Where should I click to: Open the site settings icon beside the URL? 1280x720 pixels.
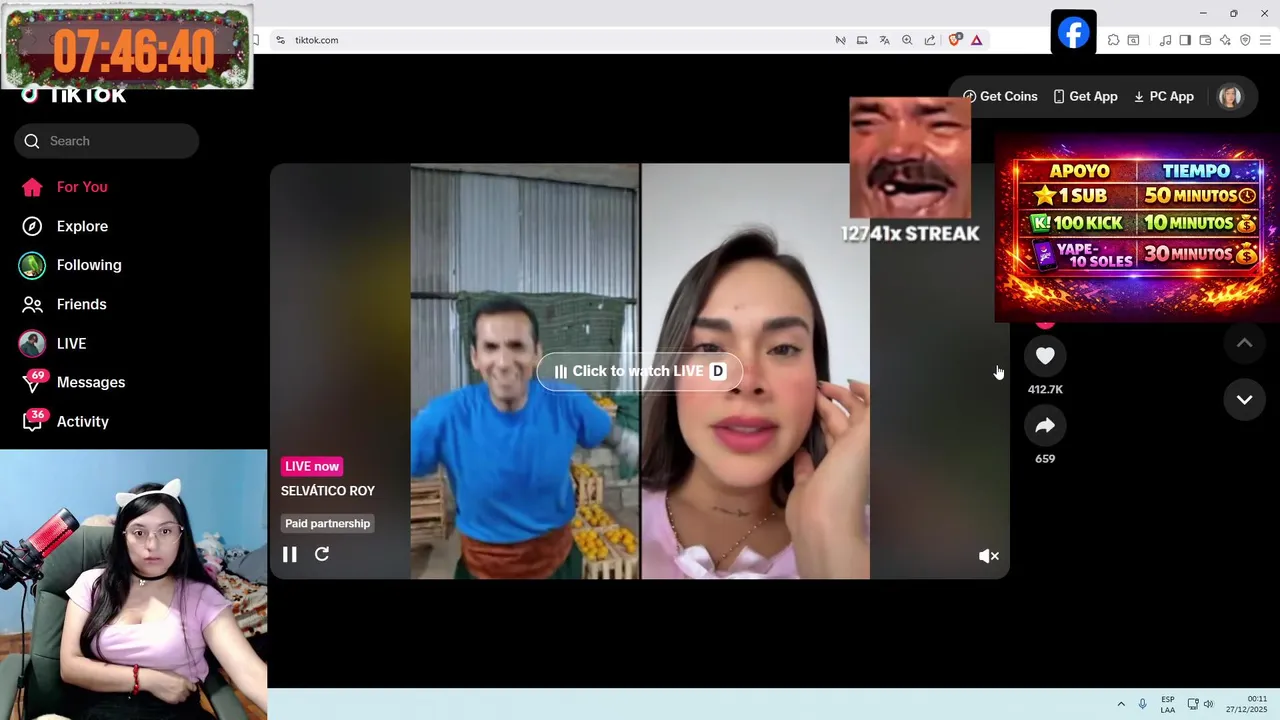point(281,40)
